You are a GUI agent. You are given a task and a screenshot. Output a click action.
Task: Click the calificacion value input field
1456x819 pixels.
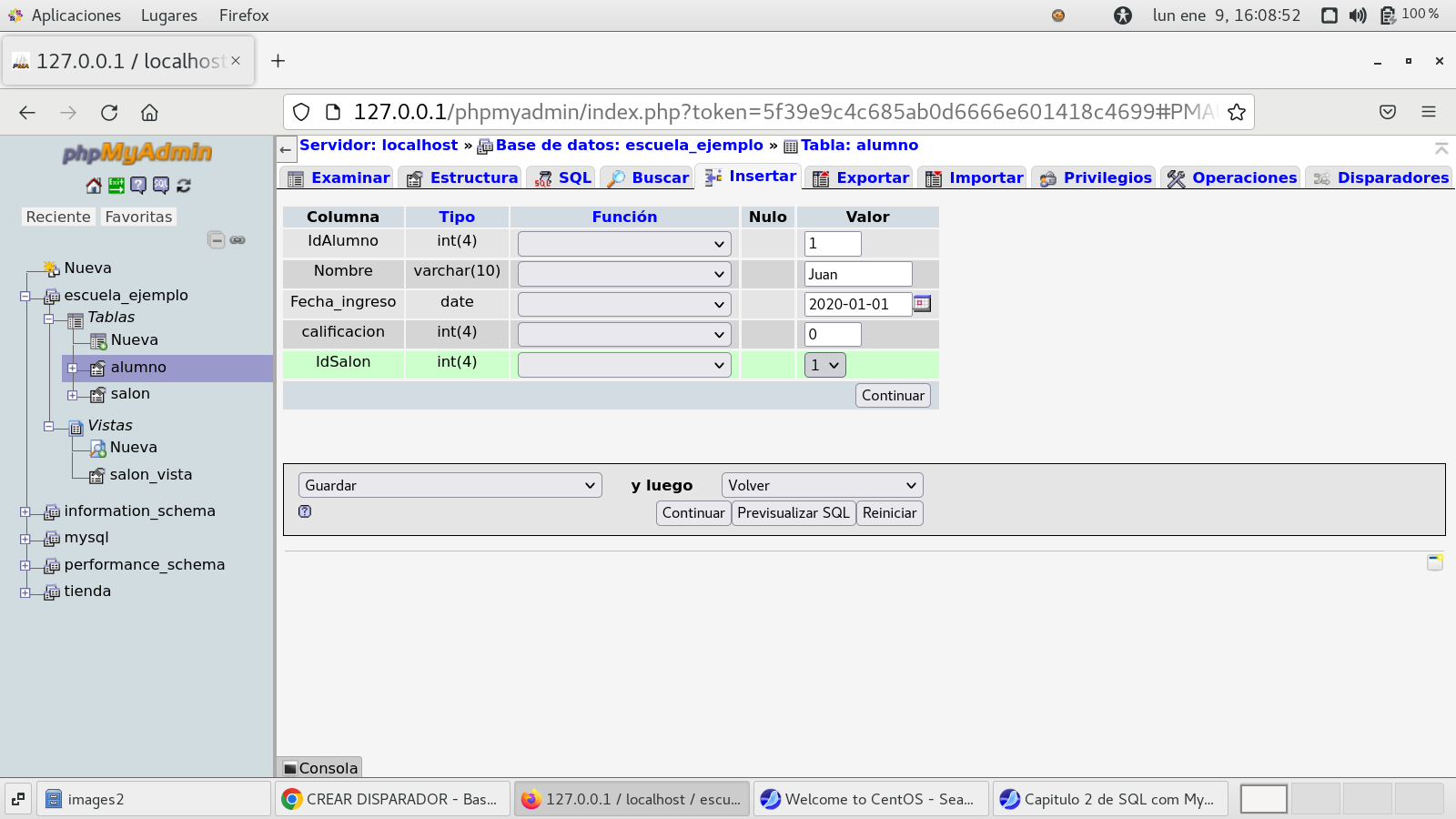tap(832, 334)
